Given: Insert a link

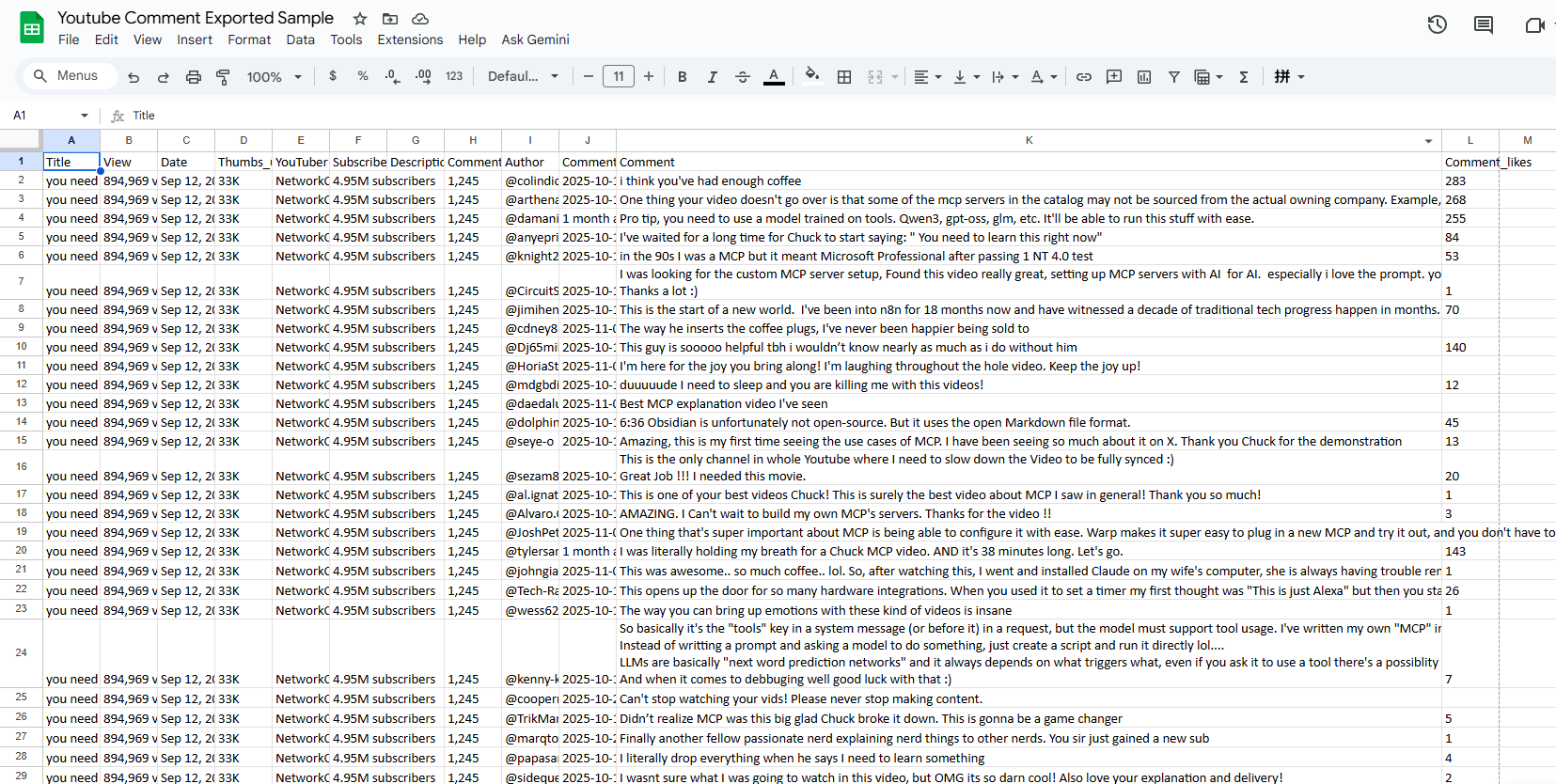Looking at the screenshot, I should [x=1084, y=77].
